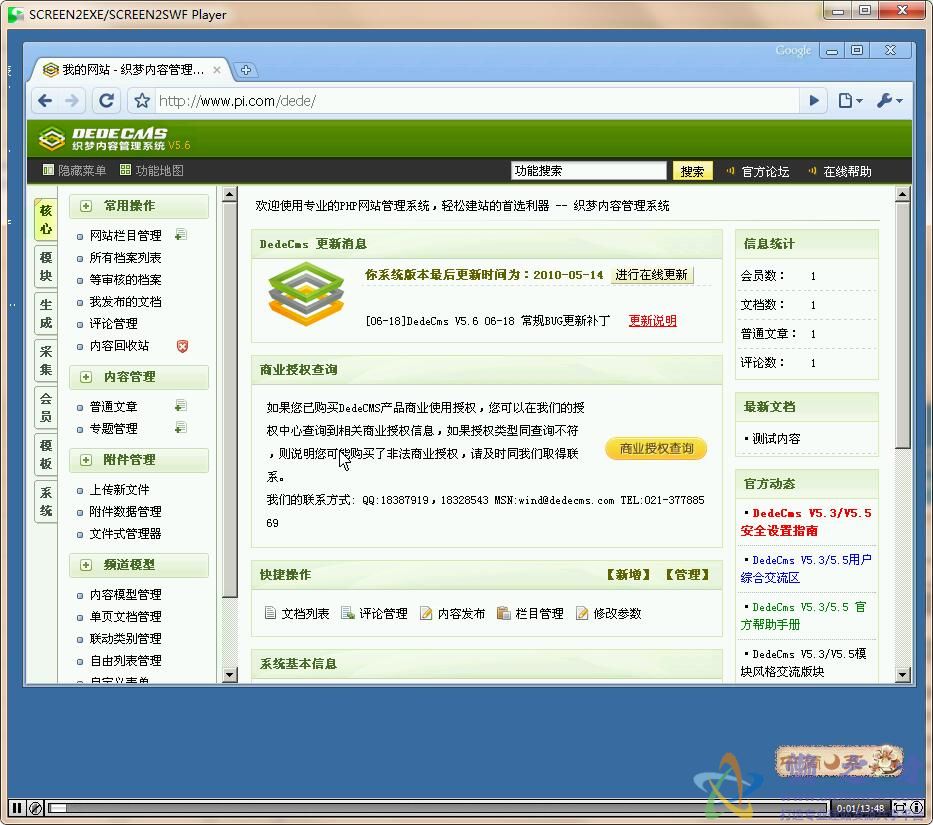The height and width of the screenshot is (825, 933).
Task: Click the browser reload button
Action: [x=106, y=100]
